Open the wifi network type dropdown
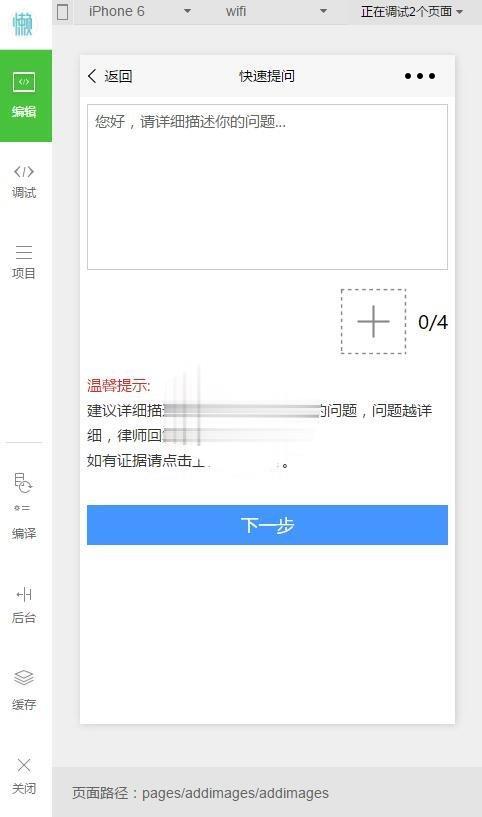The width and height of the screenshot is (482, 817). pyautogui.click(x=276, y=11)
